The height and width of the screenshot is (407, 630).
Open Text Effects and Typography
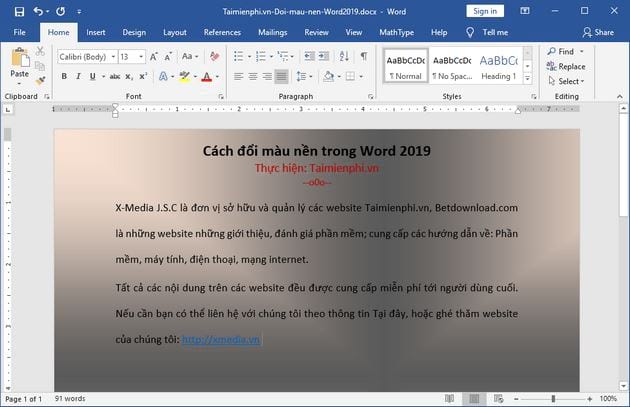pyautogui.click(x=163, y=76)
